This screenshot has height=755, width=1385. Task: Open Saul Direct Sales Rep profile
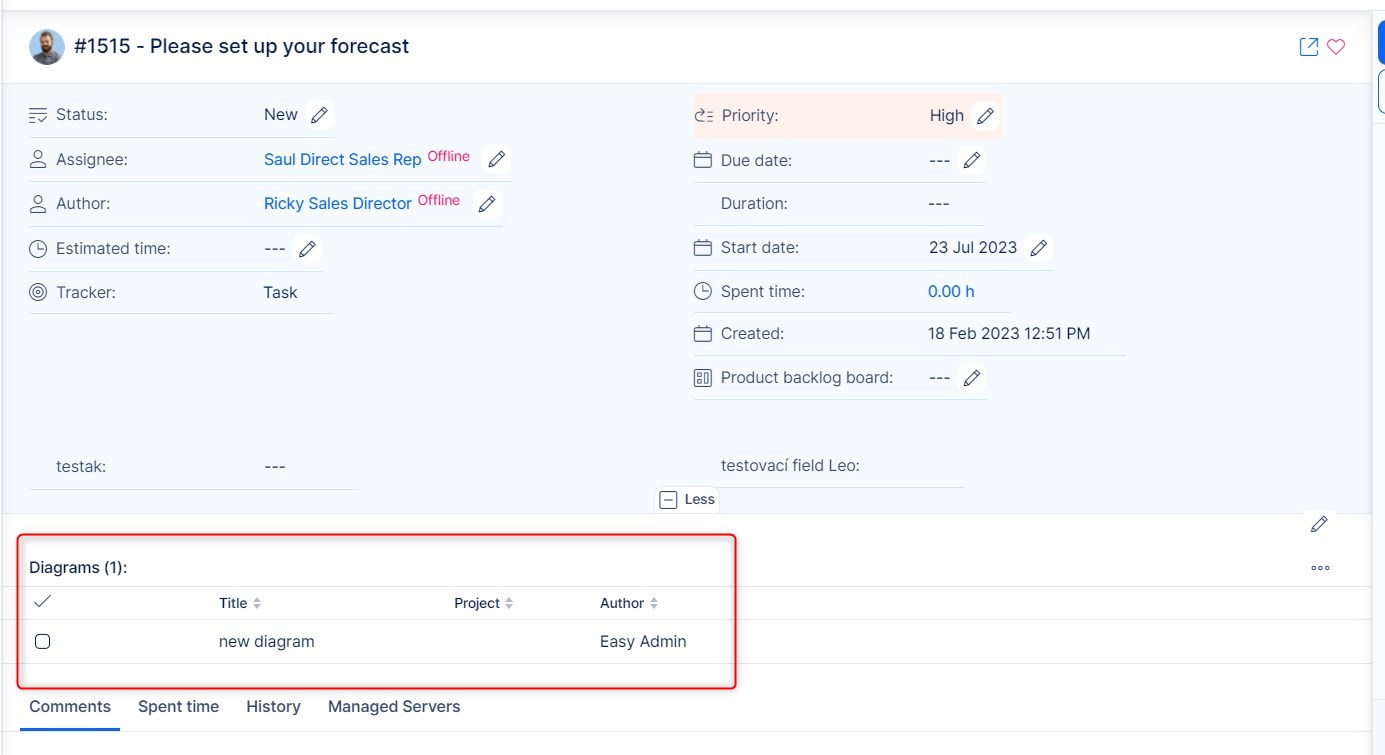click(x=342, y=160)
